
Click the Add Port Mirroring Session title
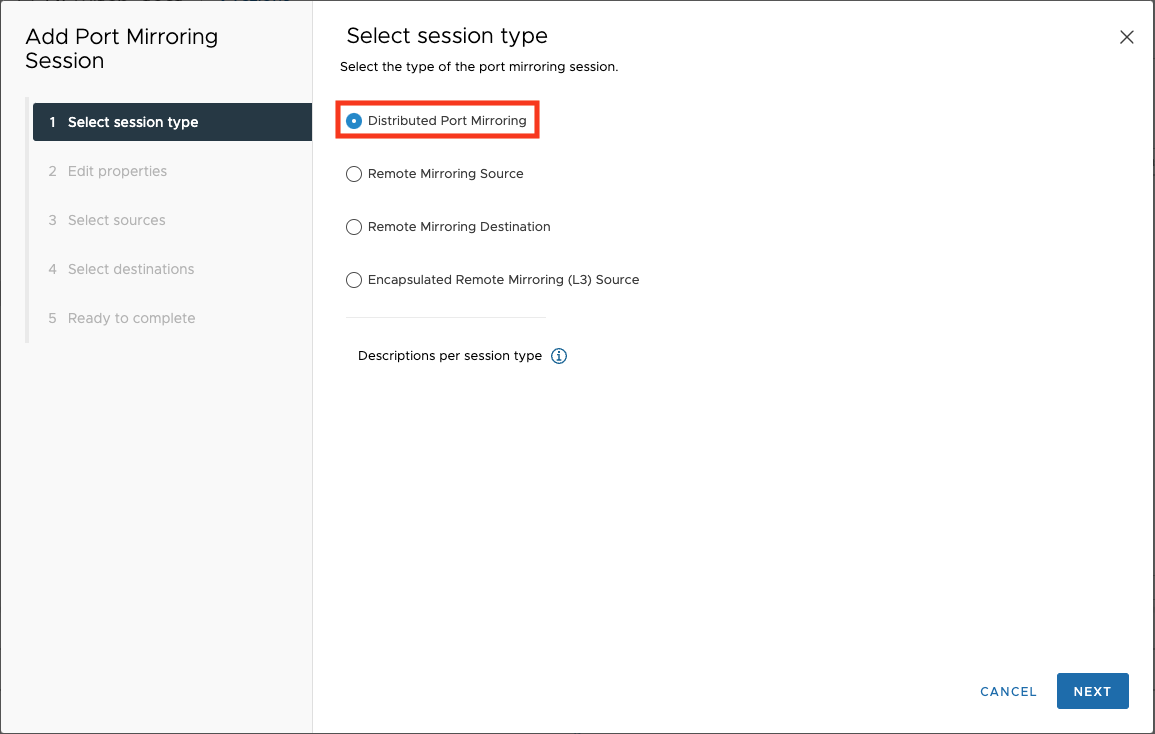click(x=121, y=49)
